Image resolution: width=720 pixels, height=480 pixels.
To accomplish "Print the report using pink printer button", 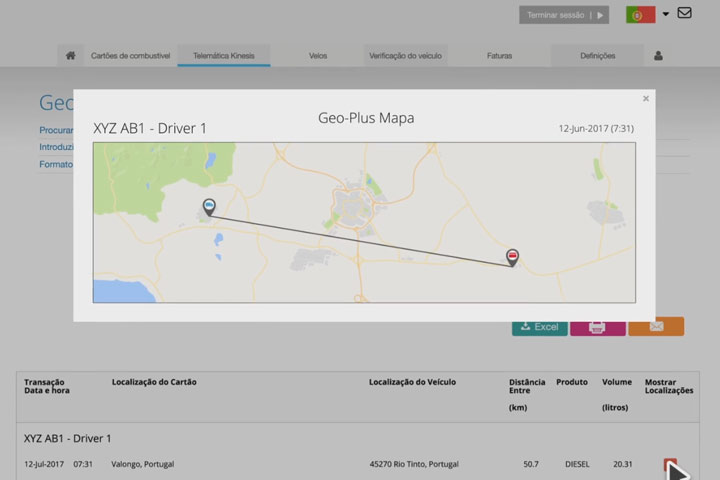I will pos(597,327).
